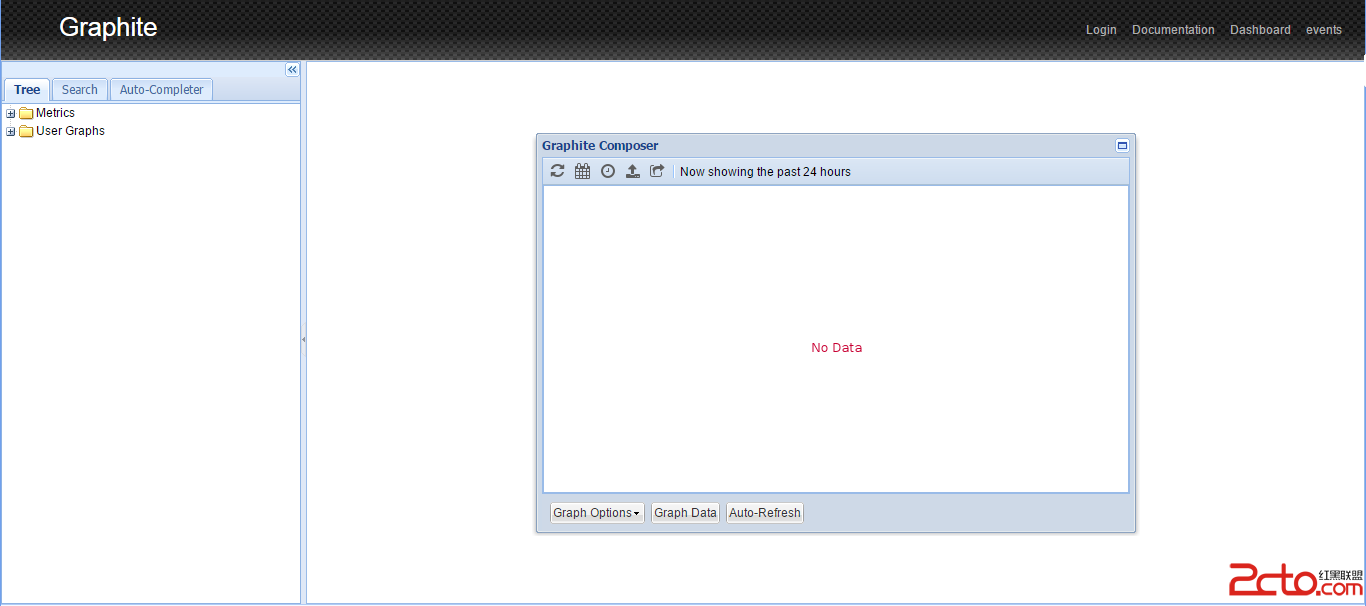Collapse the left tree panel with the double-arrow
Image resolution: width=1366 pixels, height=606 pixels.
(292, 70)
